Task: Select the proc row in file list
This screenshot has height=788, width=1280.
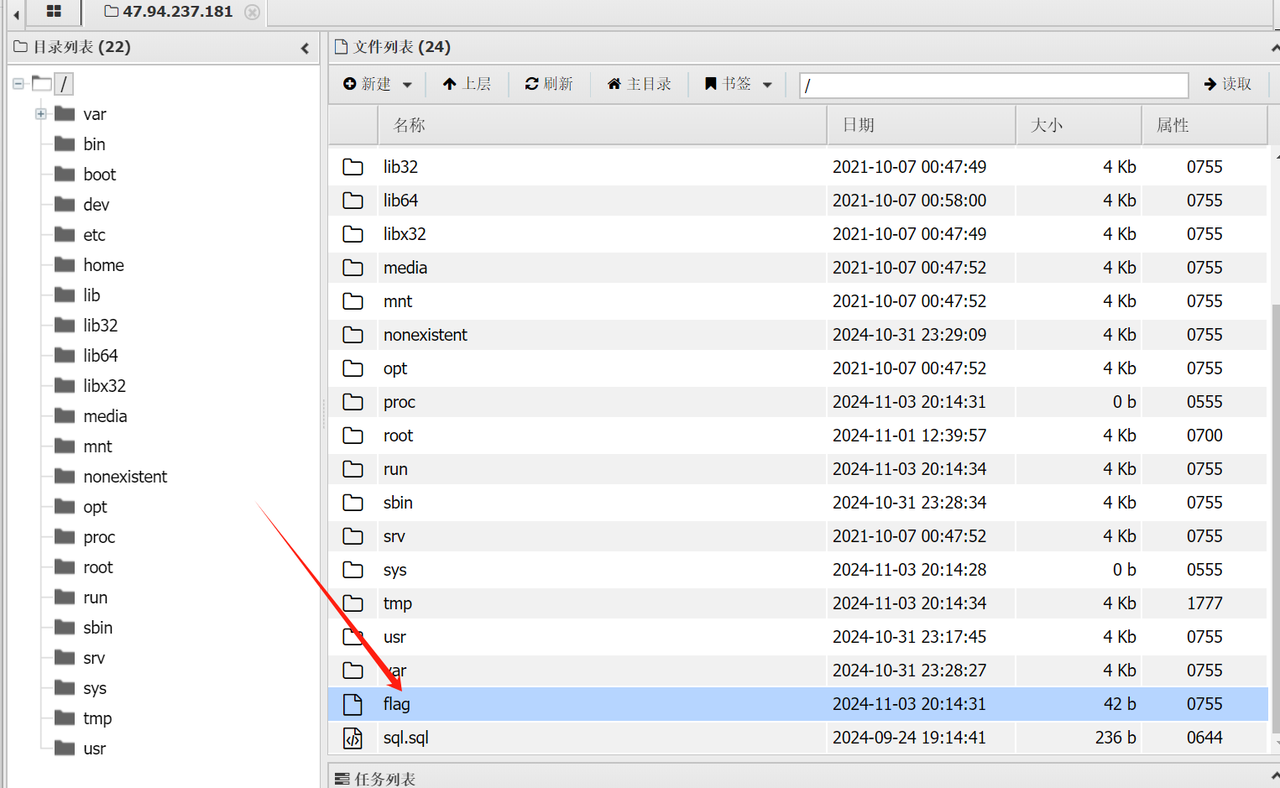Action: click(798, 402)
